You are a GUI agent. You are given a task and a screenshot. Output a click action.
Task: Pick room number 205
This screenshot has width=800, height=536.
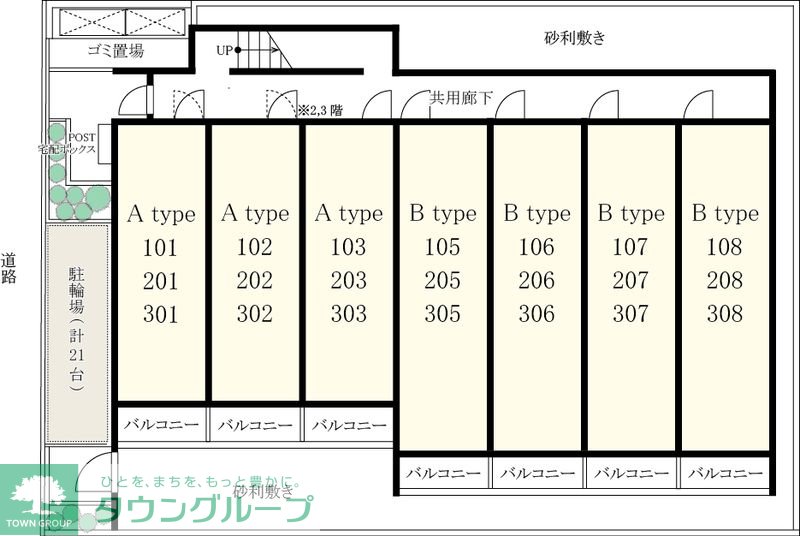point(442,280)
